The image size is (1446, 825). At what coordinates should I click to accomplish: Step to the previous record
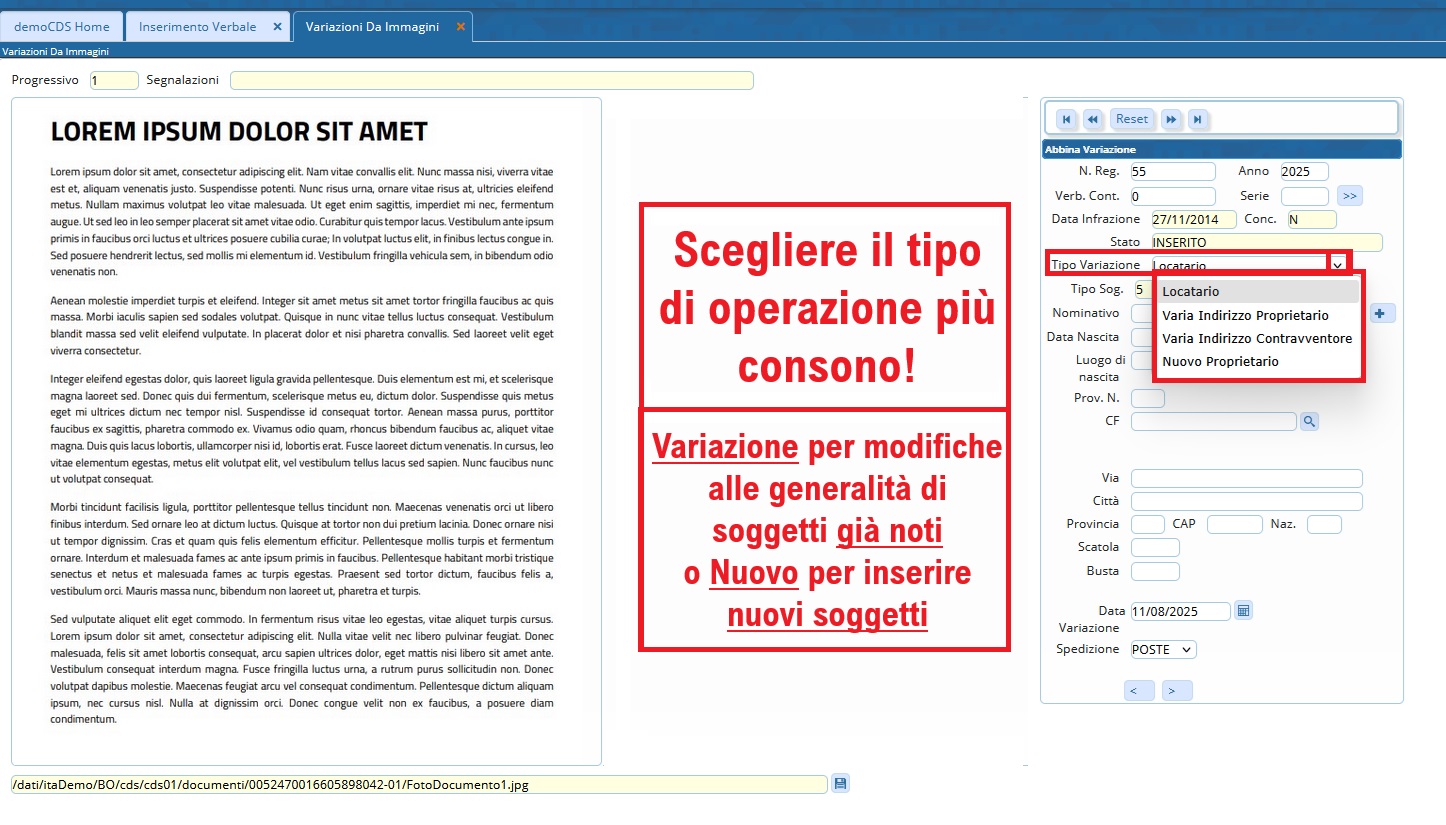point(1092,119)
